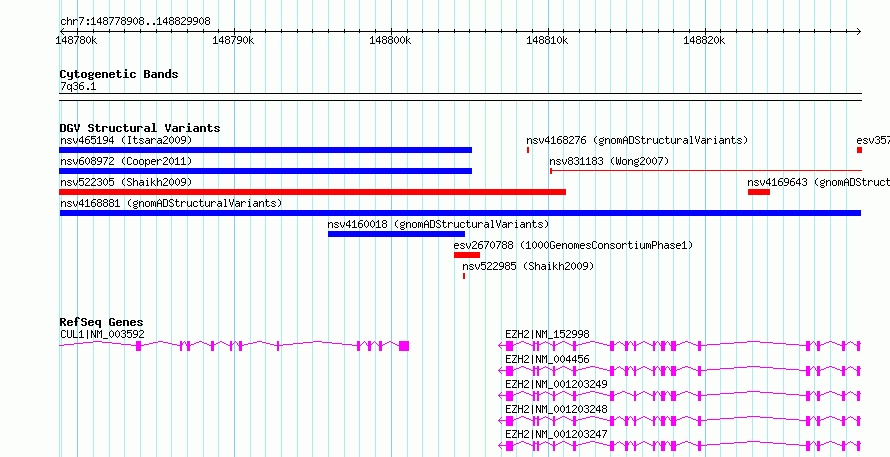Click the 148790k ruler tick label
Image resolution: width=890 pixels, height=457 pixels.
[x=233, y=40]
